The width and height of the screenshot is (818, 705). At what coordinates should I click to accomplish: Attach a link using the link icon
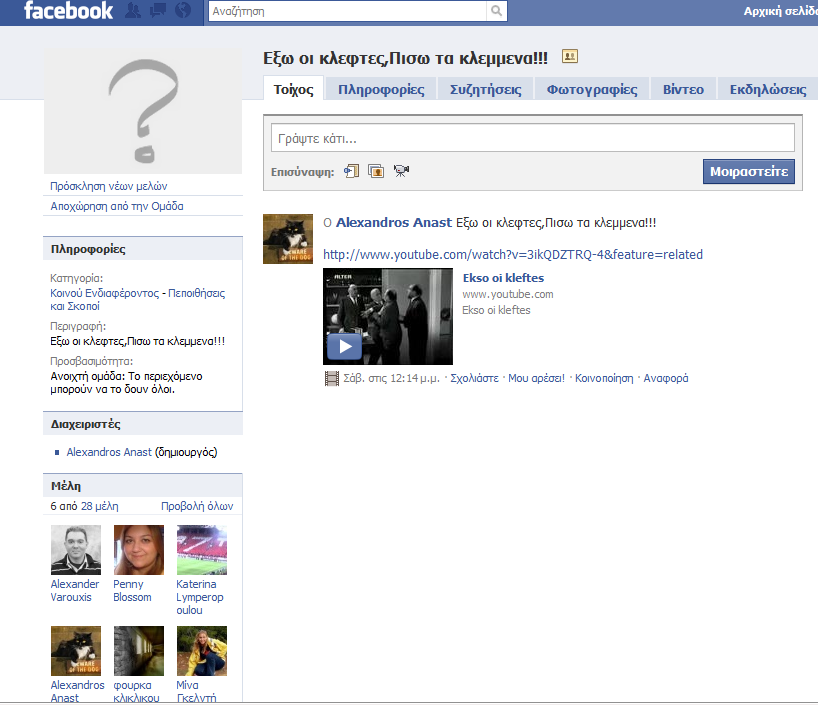click(x=352, y=171)
